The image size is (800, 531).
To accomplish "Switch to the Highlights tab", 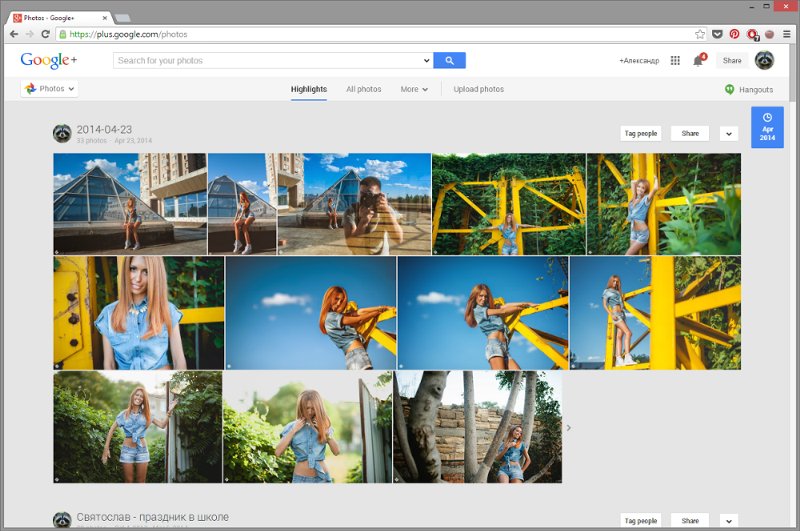I will coord(309,89).
